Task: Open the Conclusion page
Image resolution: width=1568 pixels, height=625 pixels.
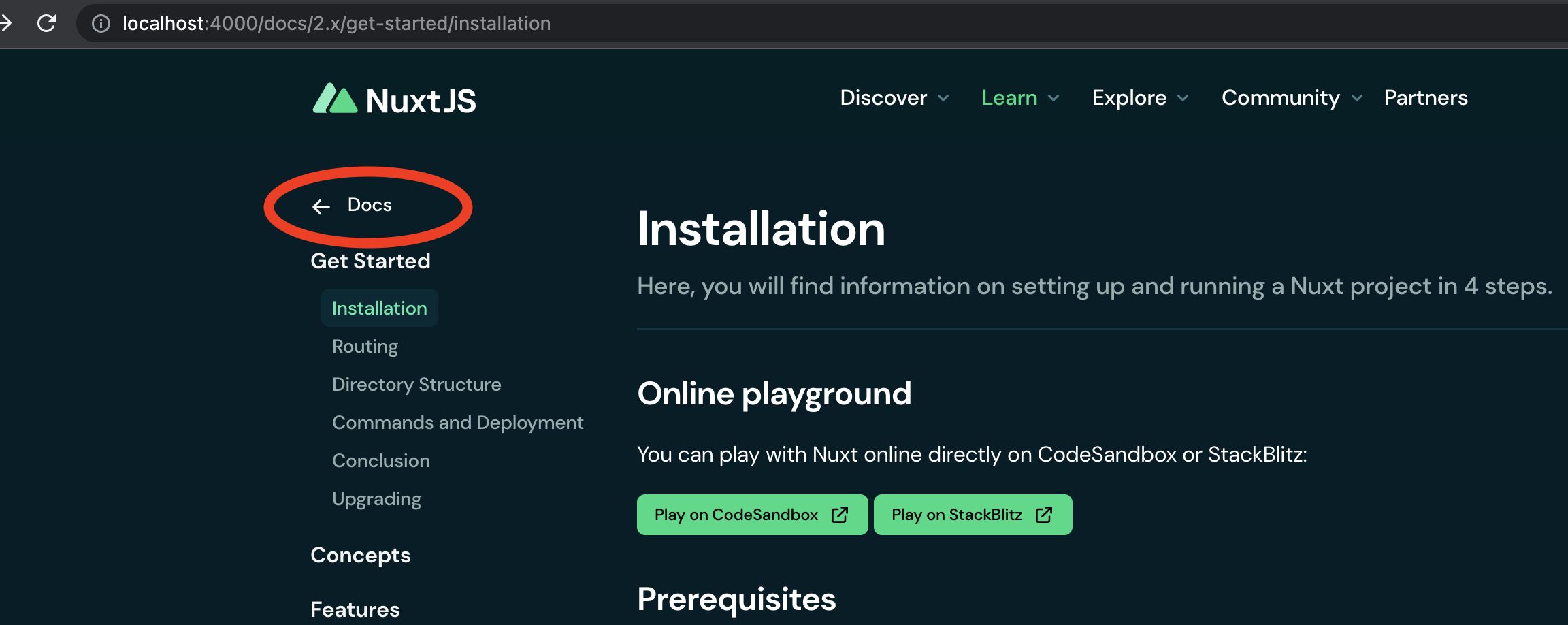Action: coord(381,461)
